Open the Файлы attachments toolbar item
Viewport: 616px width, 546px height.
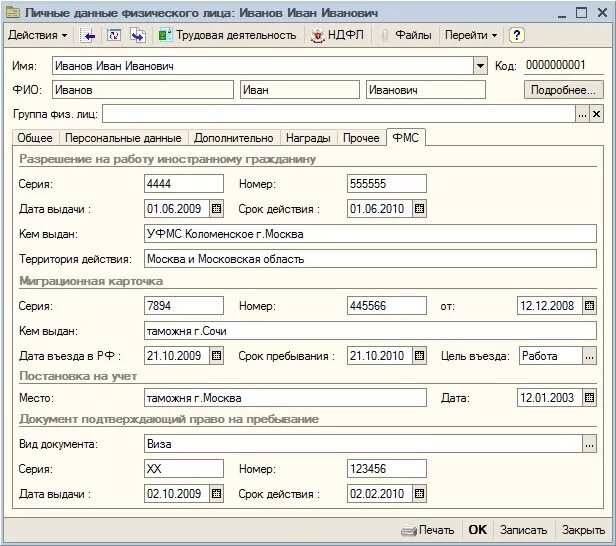[407, 35]
